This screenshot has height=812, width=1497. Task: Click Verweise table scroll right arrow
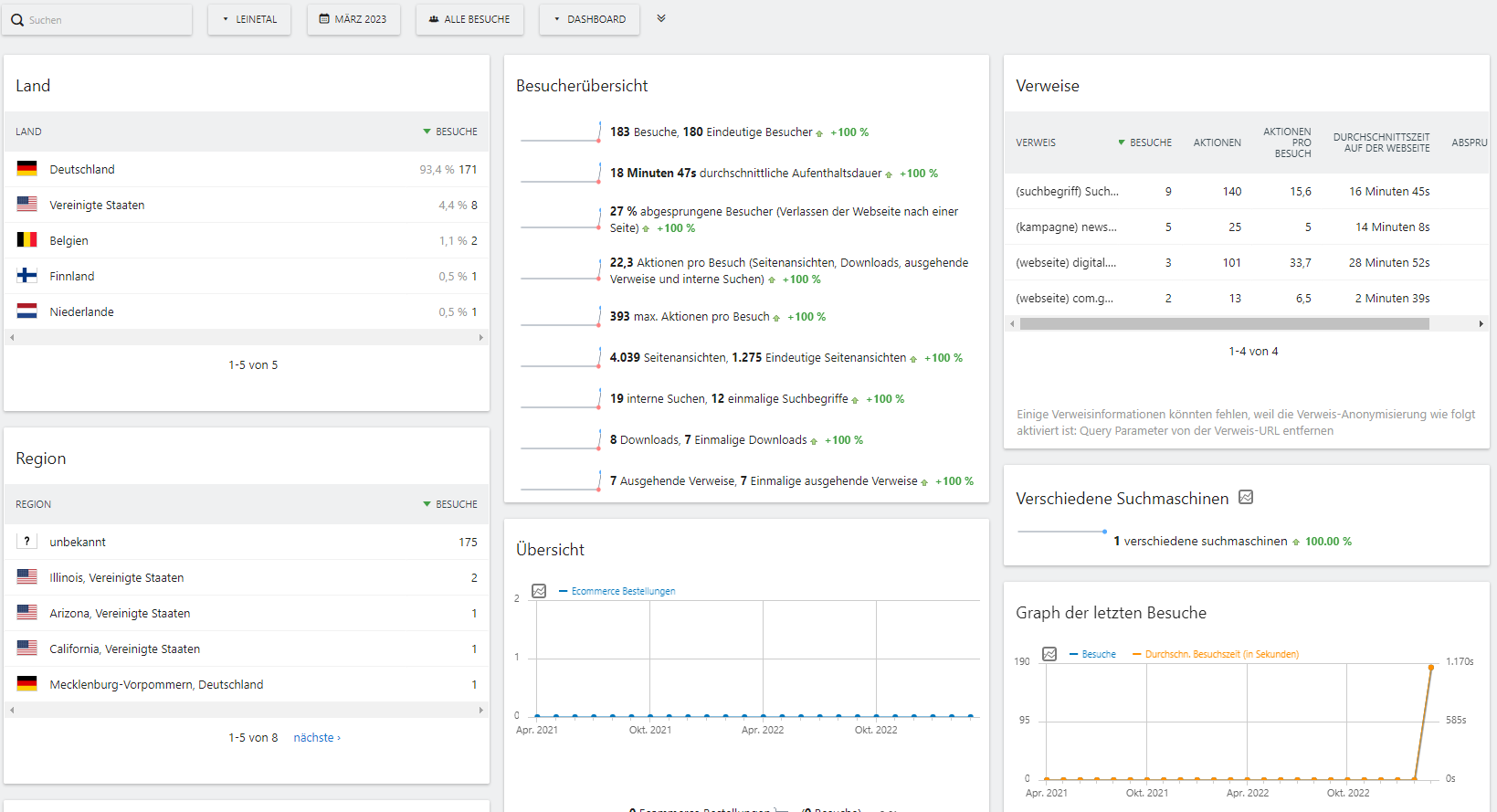(1481, 323)
